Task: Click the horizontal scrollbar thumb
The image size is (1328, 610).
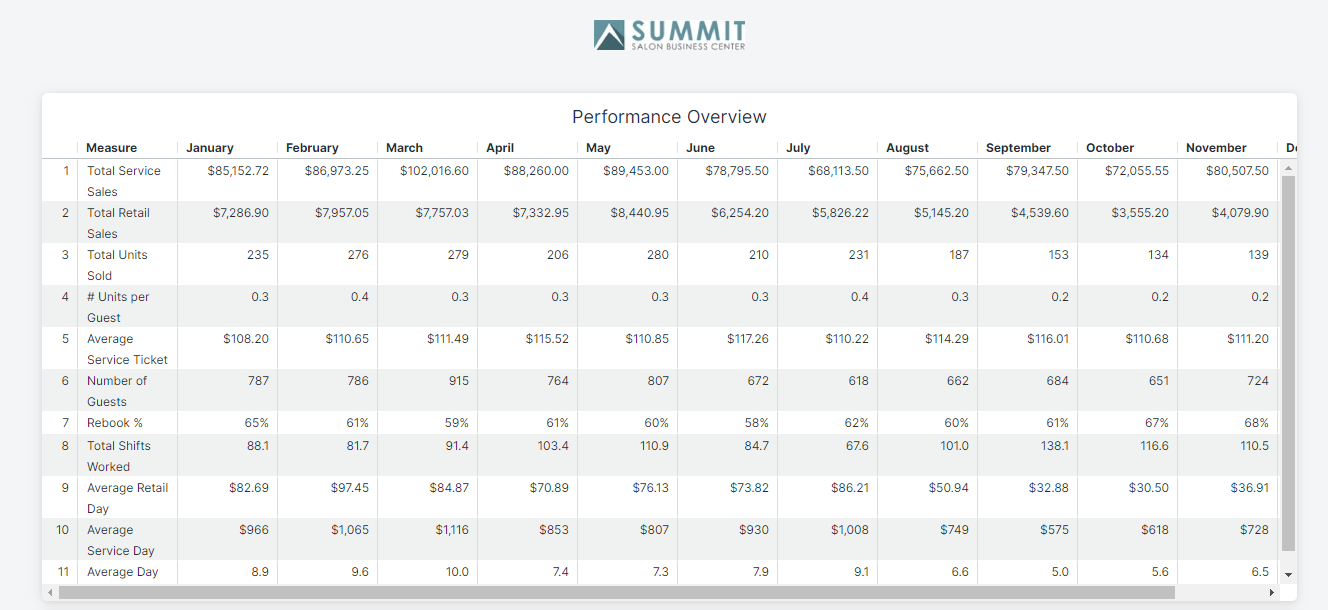Action: pyautogui.click(x=615, y=593)
